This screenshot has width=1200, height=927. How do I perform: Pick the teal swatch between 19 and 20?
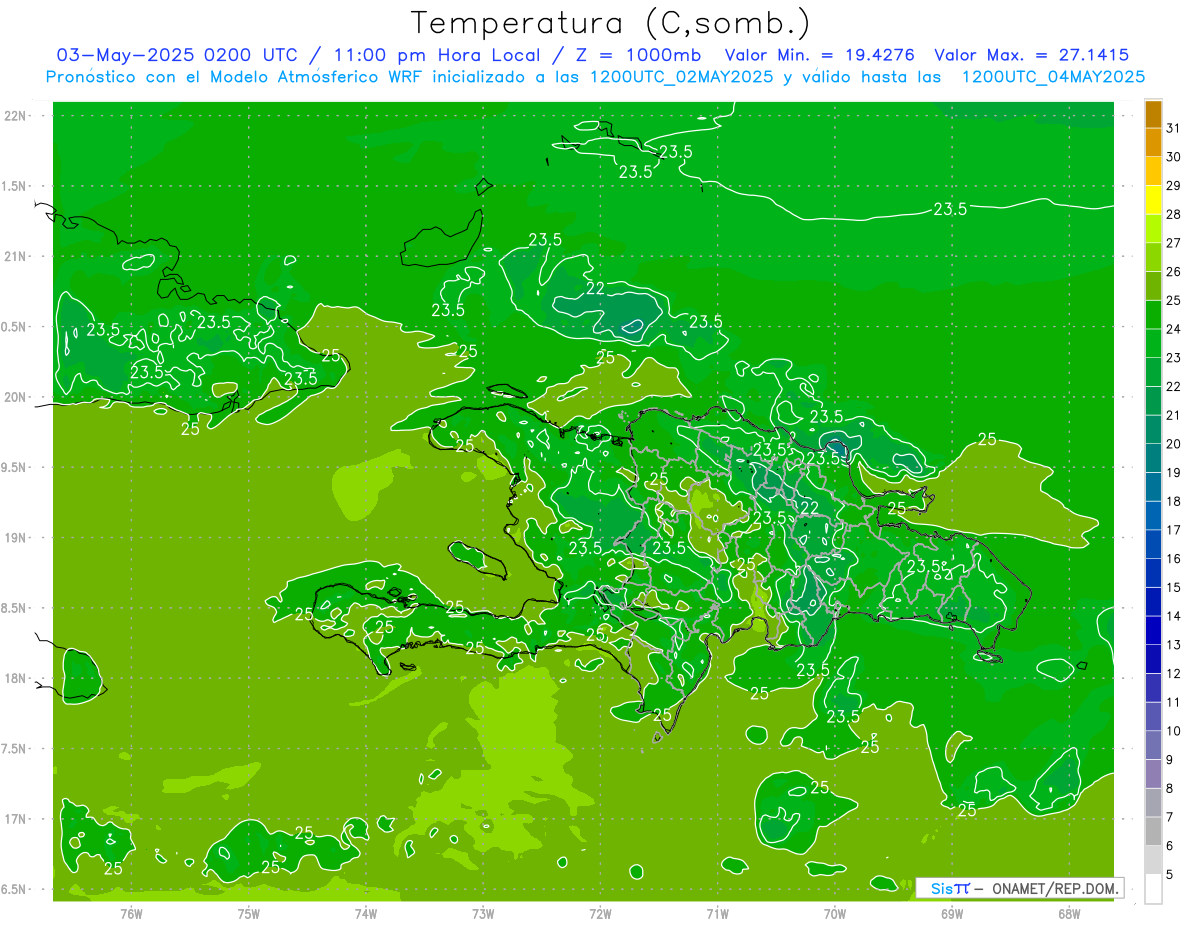click(x=1153, y=458)
